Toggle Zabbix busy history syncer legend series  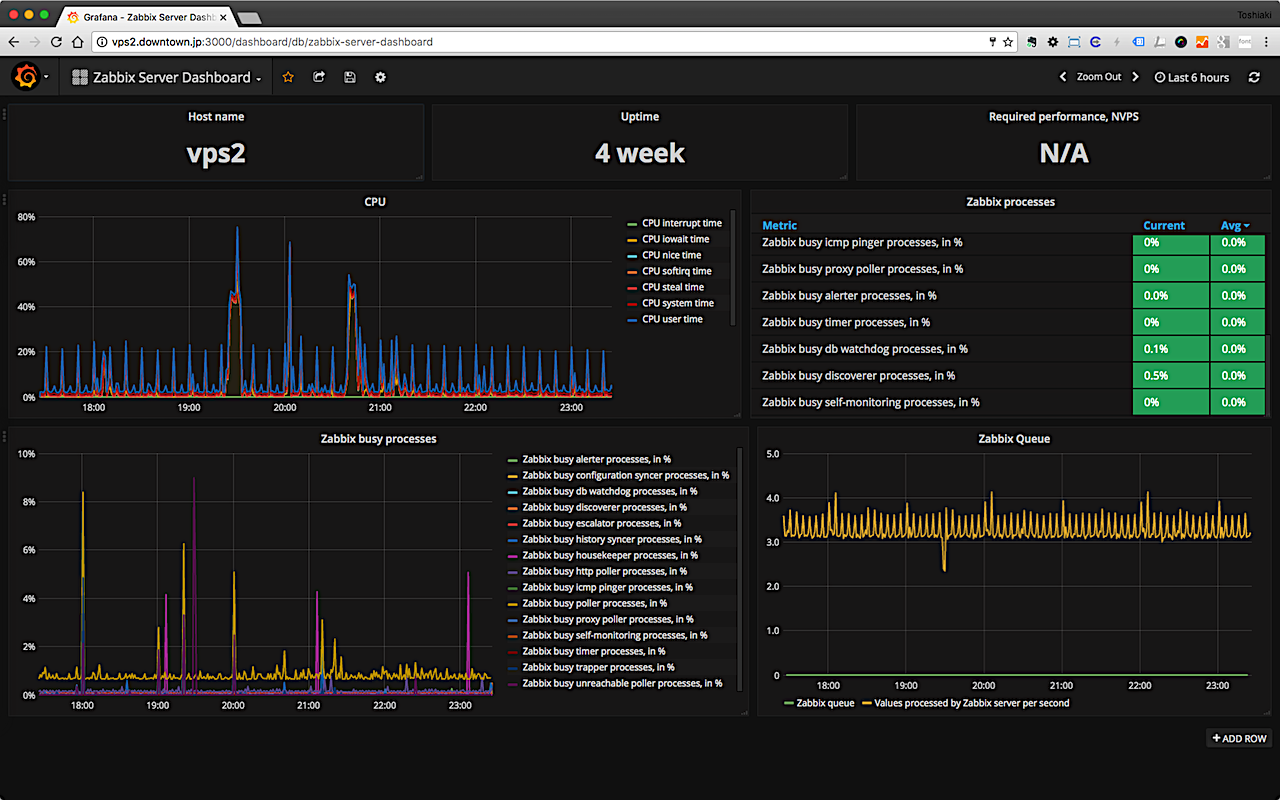612,539
